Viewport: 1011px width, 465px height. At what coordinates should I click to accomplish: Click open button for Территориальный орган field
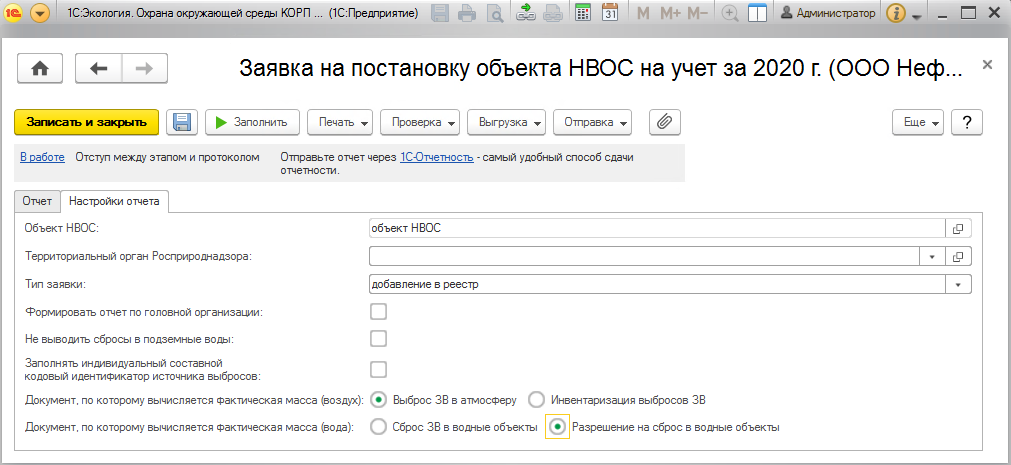click(x=958, y=256)
